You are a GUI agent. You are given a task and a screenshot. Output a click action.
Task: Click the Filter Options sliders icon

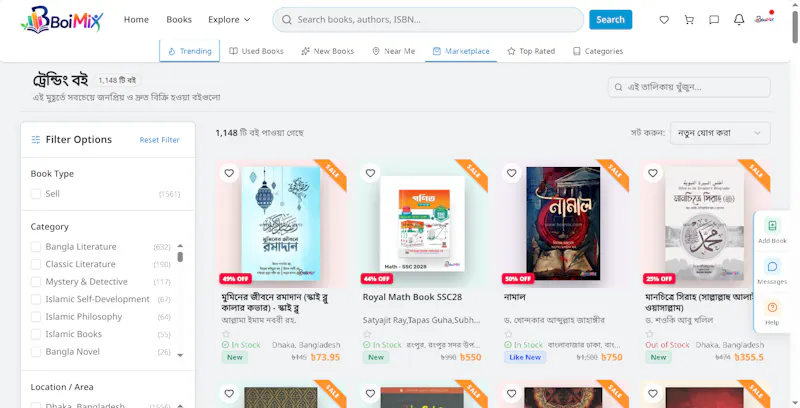(36, 140)
